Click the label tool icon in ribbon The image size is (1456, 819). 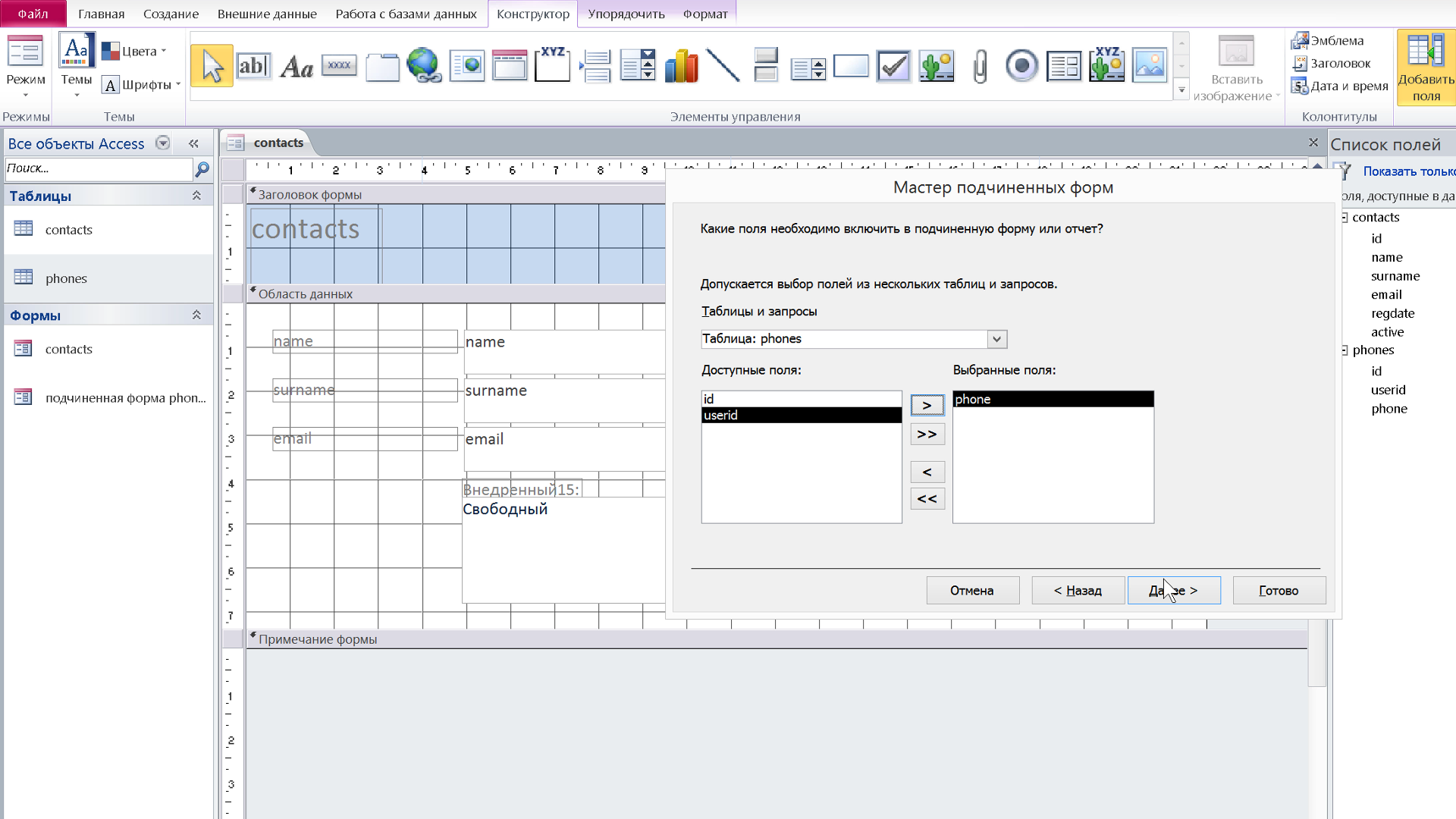coord(297,65)
